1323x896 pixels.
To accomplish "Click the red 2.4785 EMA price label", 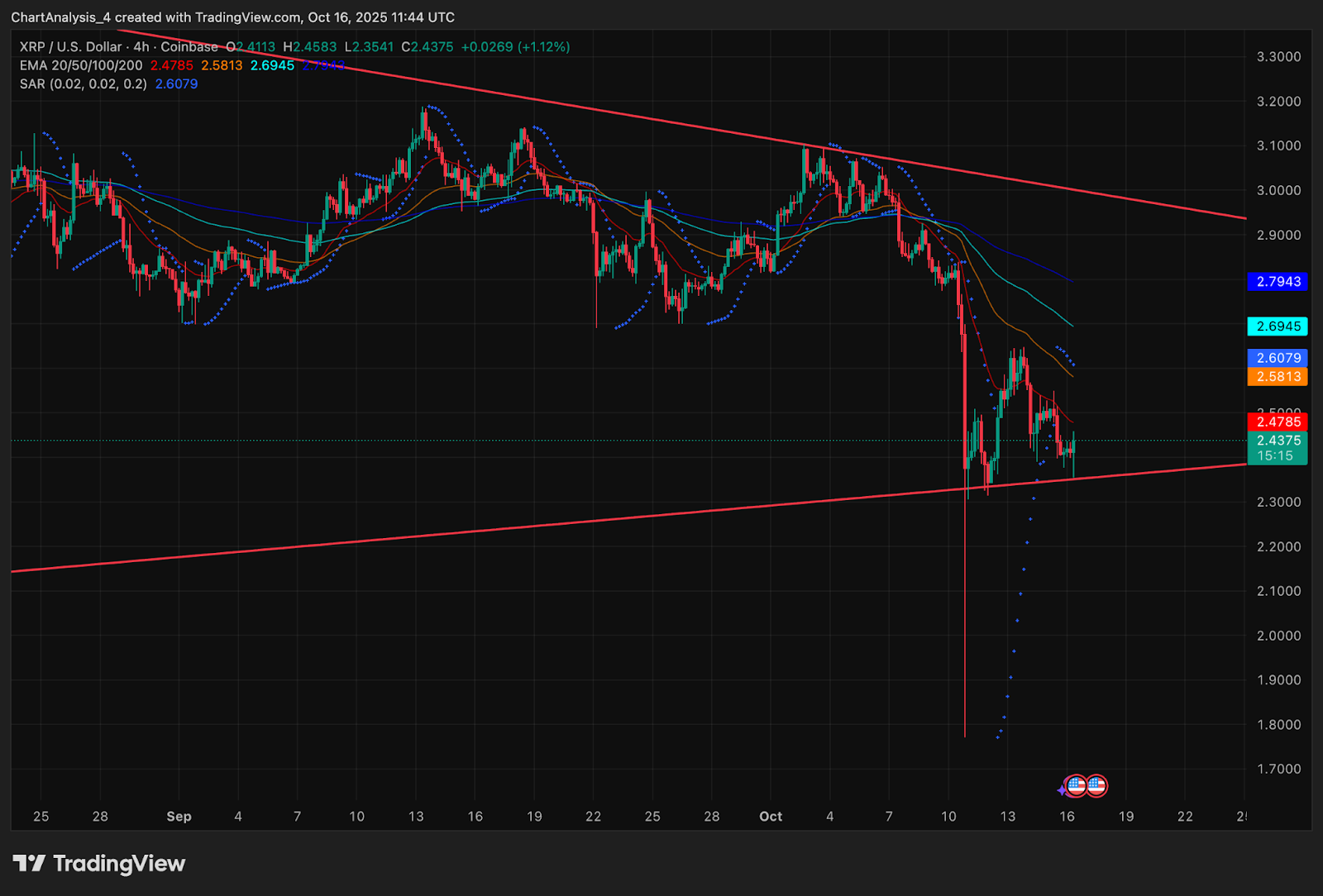I will [x=1278, y=422].
